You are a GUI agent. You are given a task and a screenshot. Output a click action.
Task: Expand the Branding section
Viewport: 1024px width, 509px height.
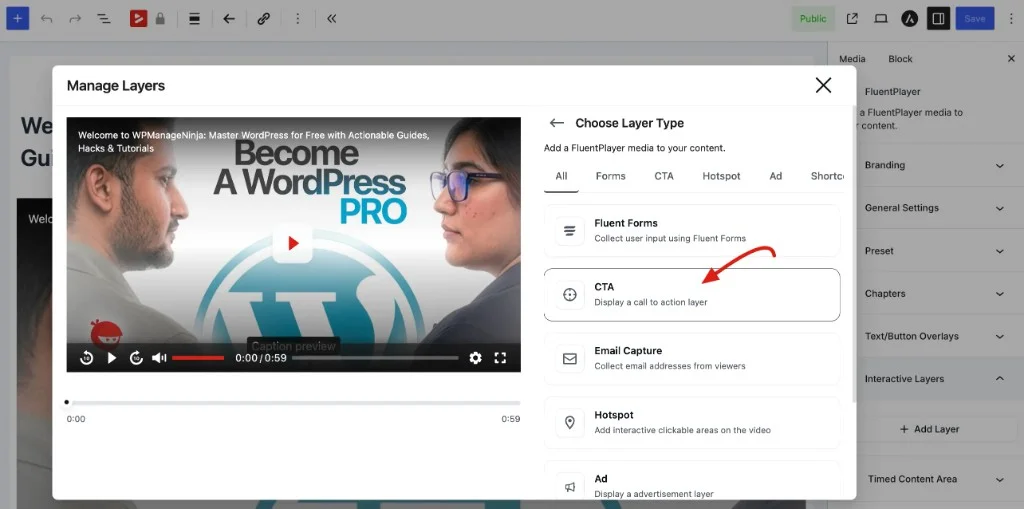[x=935, y=165]
